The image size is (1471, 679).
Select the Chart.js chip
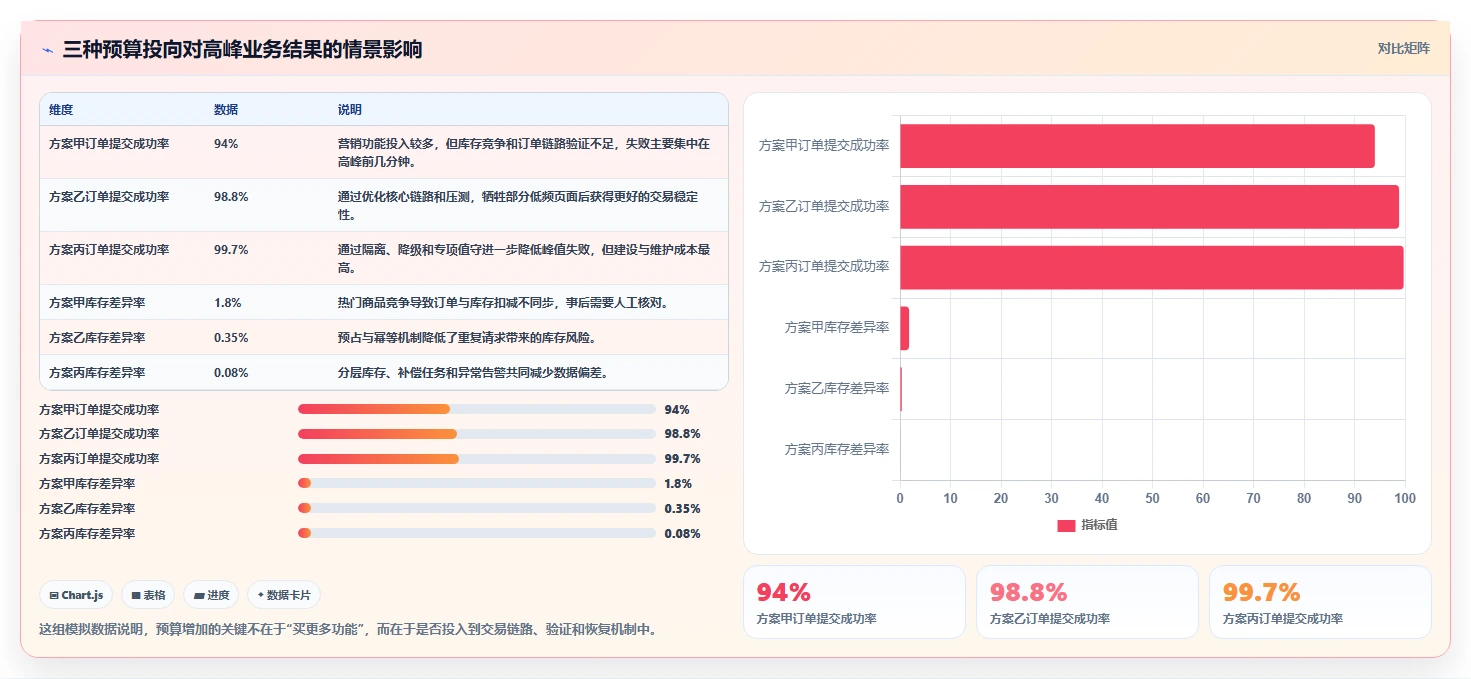pos(77,595)
